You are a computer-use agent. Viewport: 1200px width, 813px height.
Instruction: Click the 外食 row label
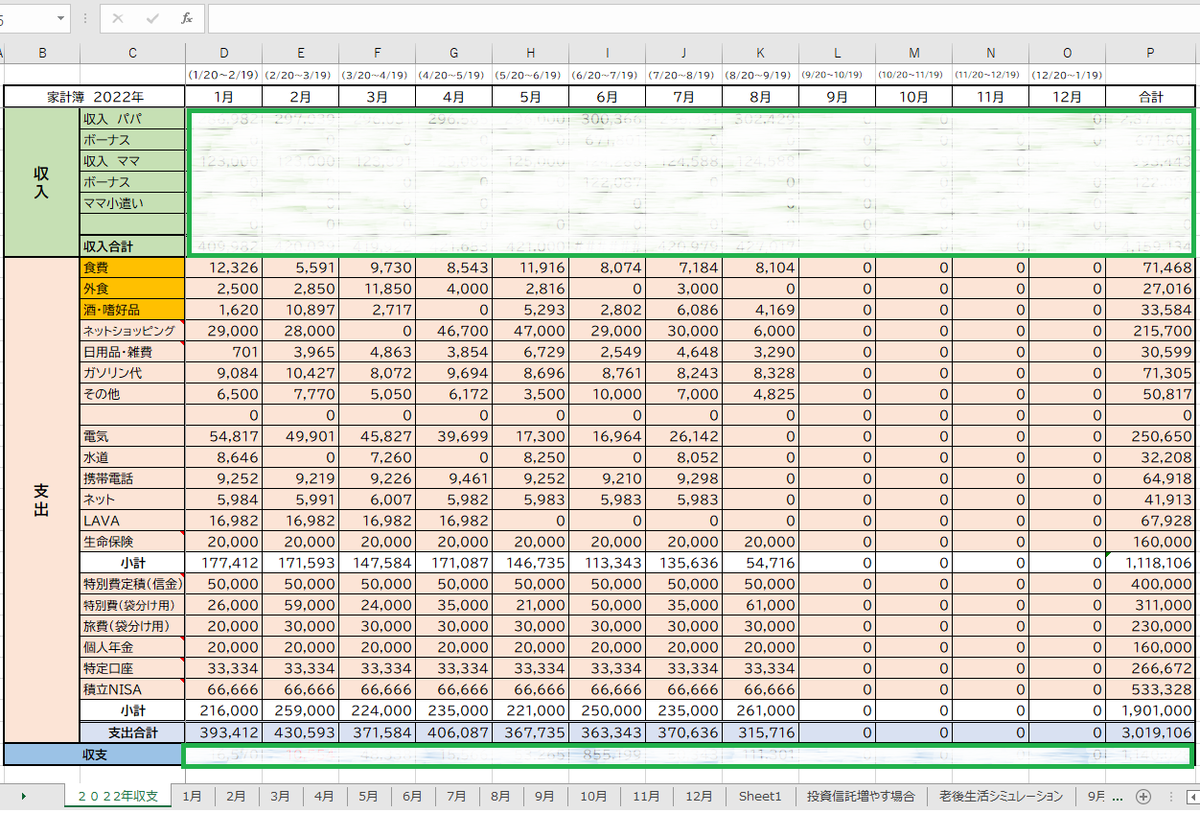pyautogui.click(x=133, y=288)
